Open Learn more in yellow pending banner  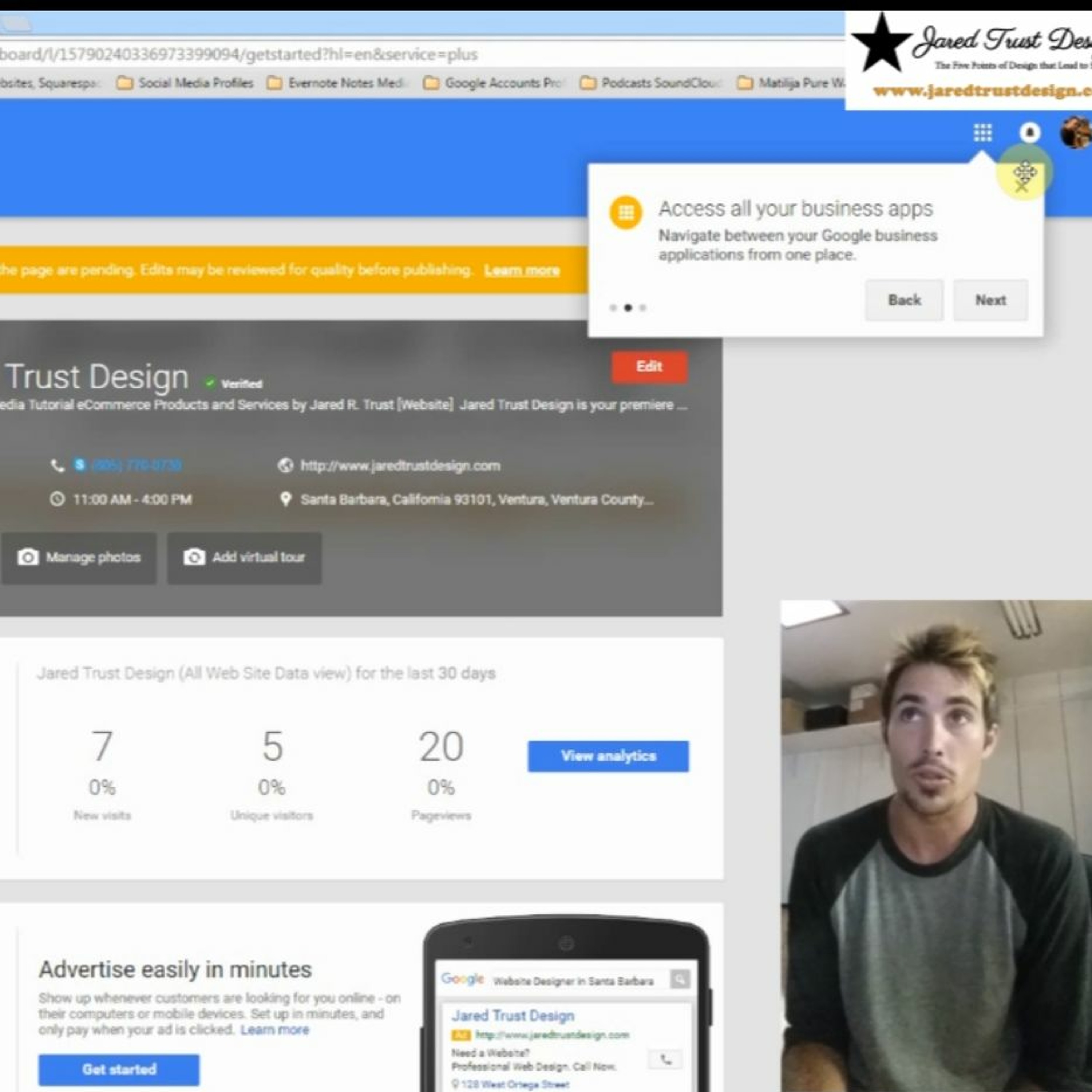[x=522, y=270]
